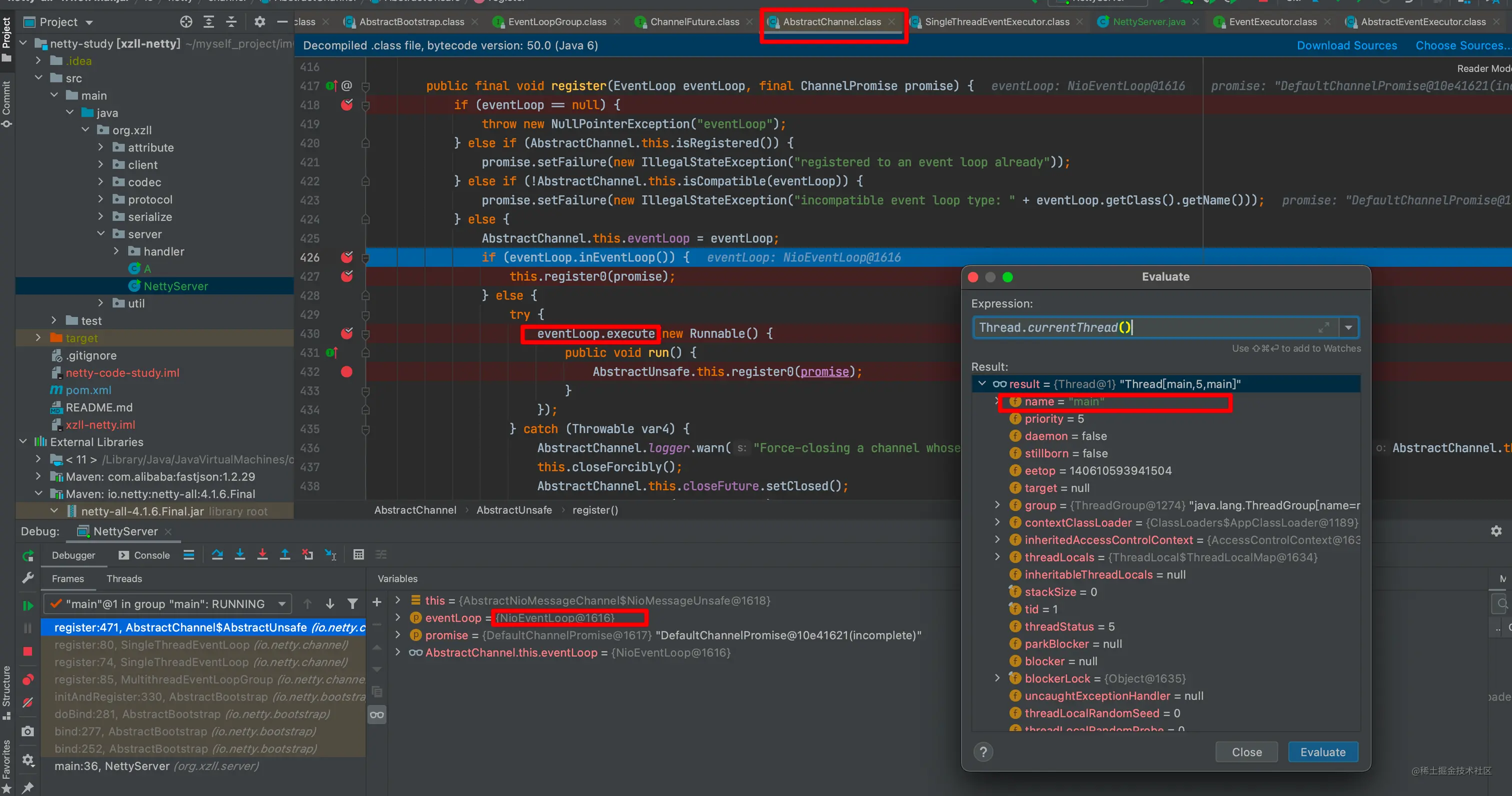Click the Expand All icon in the Project panel
This screenshot has width=1512, height=796.
(208, 21)
